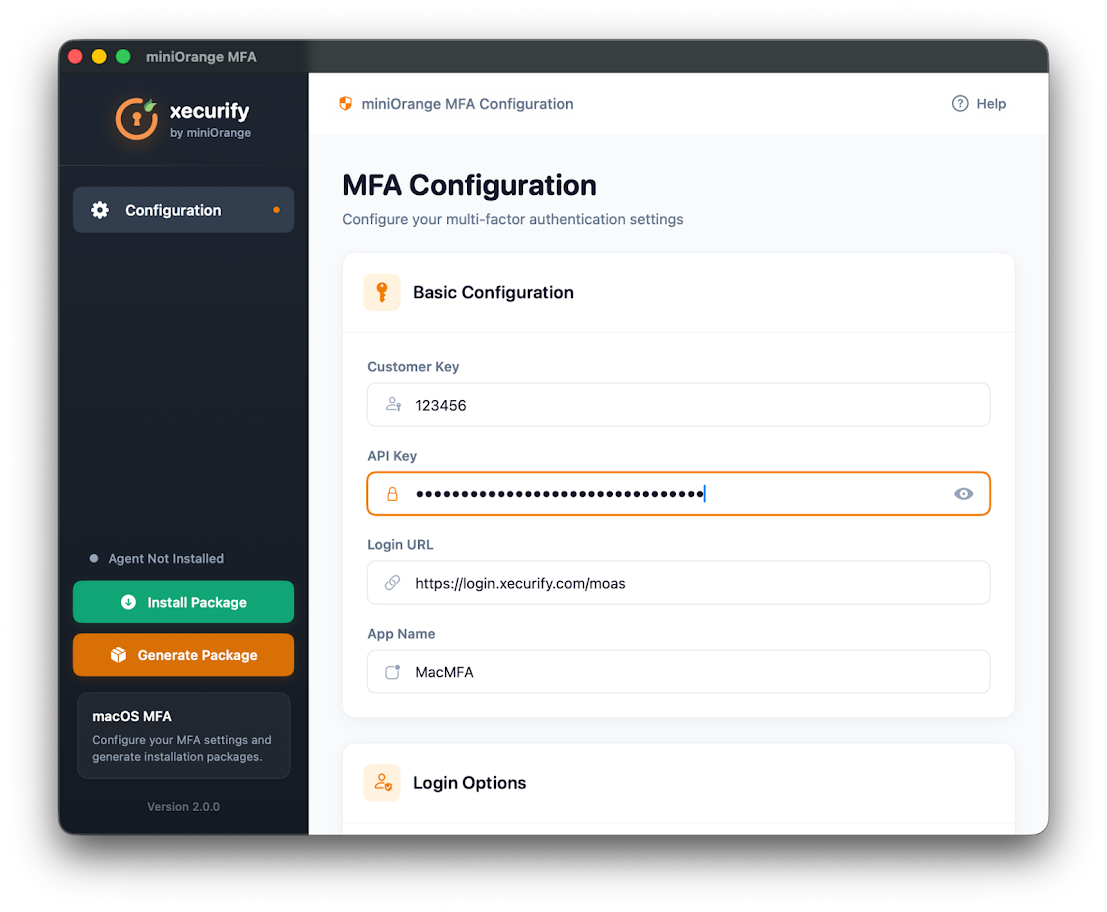Click the orange dot beside Configuration
The width and height of the screenshot is (1107, 912).
[x=276, y=210]
